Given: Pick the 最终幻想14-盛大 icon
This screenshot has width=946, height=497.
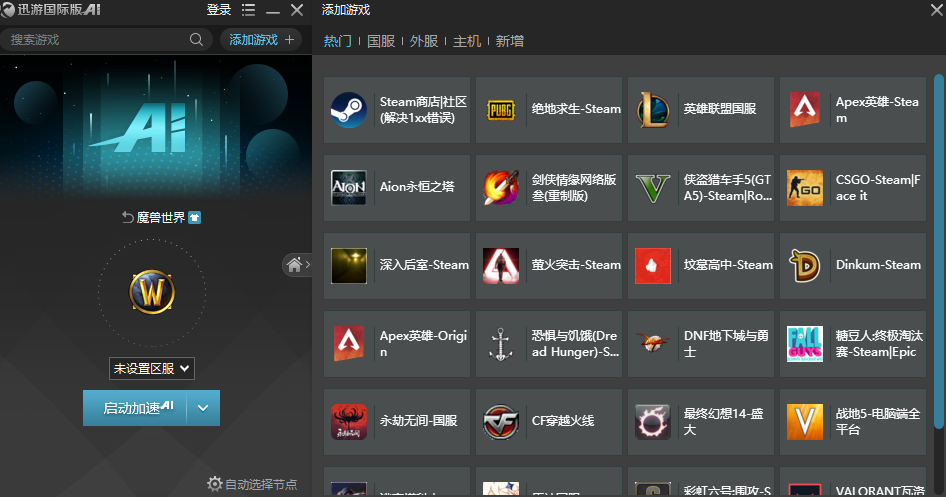Looking at the screenshot, I should click(x=653, y=421).
